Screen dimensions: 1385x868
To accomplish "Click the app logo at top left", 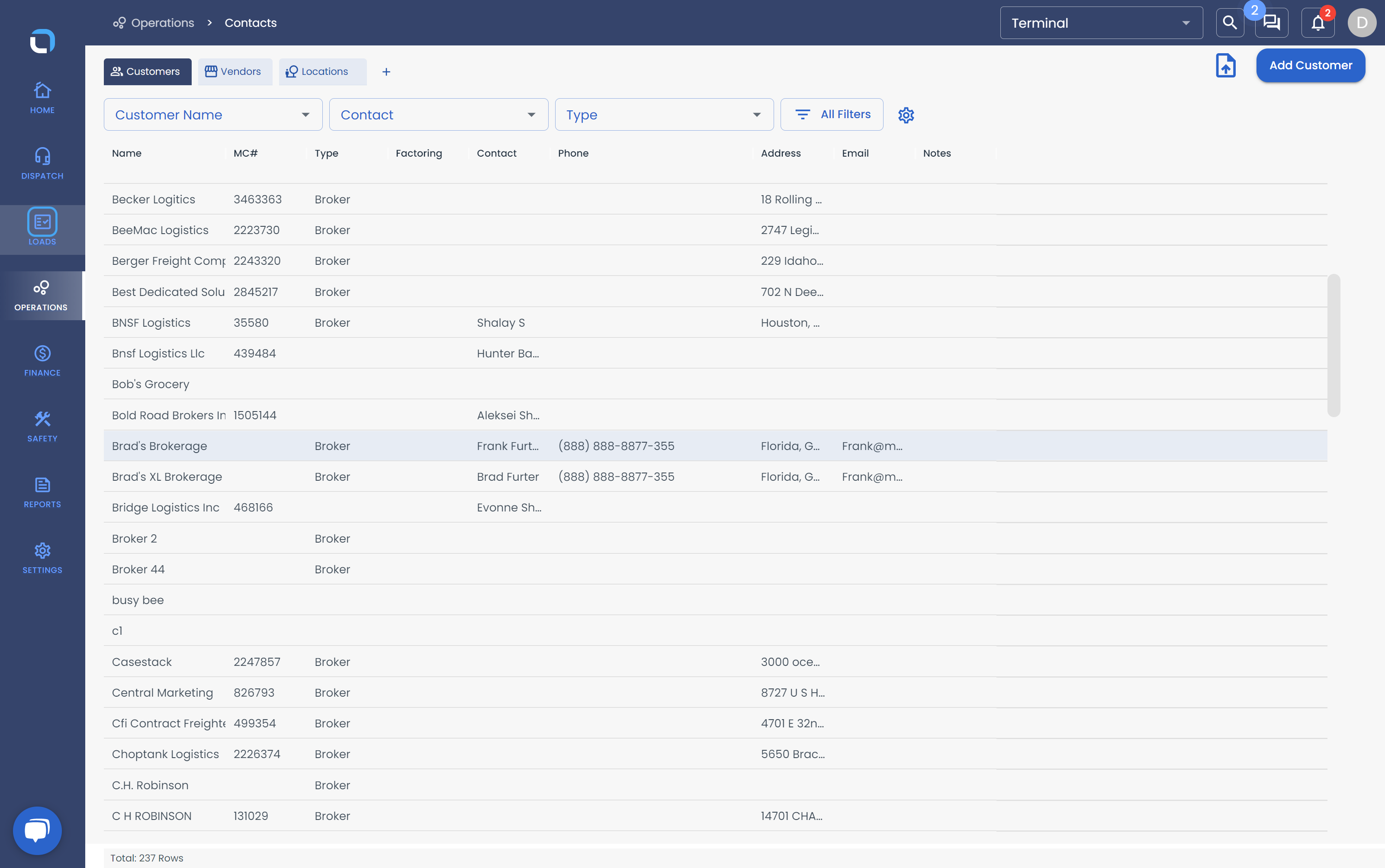I will click(42, 41).
